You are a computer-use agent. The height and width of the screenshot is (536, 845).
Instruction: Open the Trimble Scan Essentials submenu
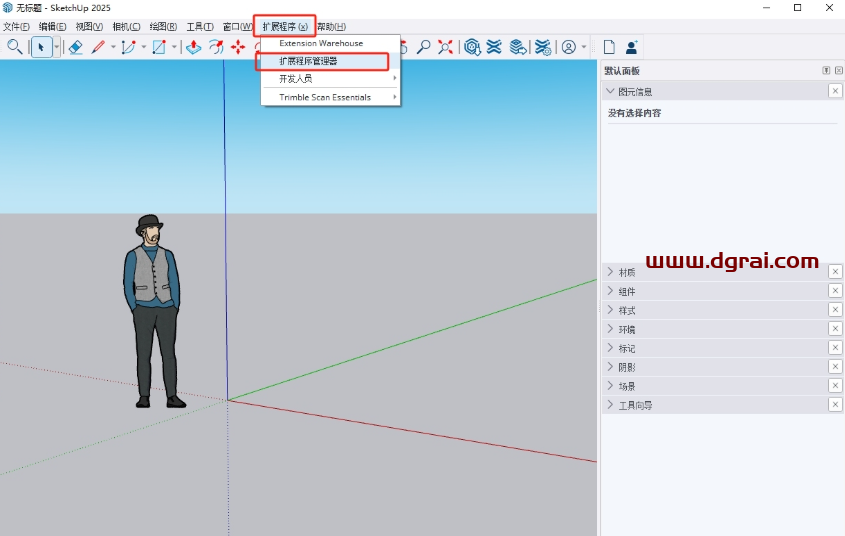pyautogui.click(x=330, y=97)
